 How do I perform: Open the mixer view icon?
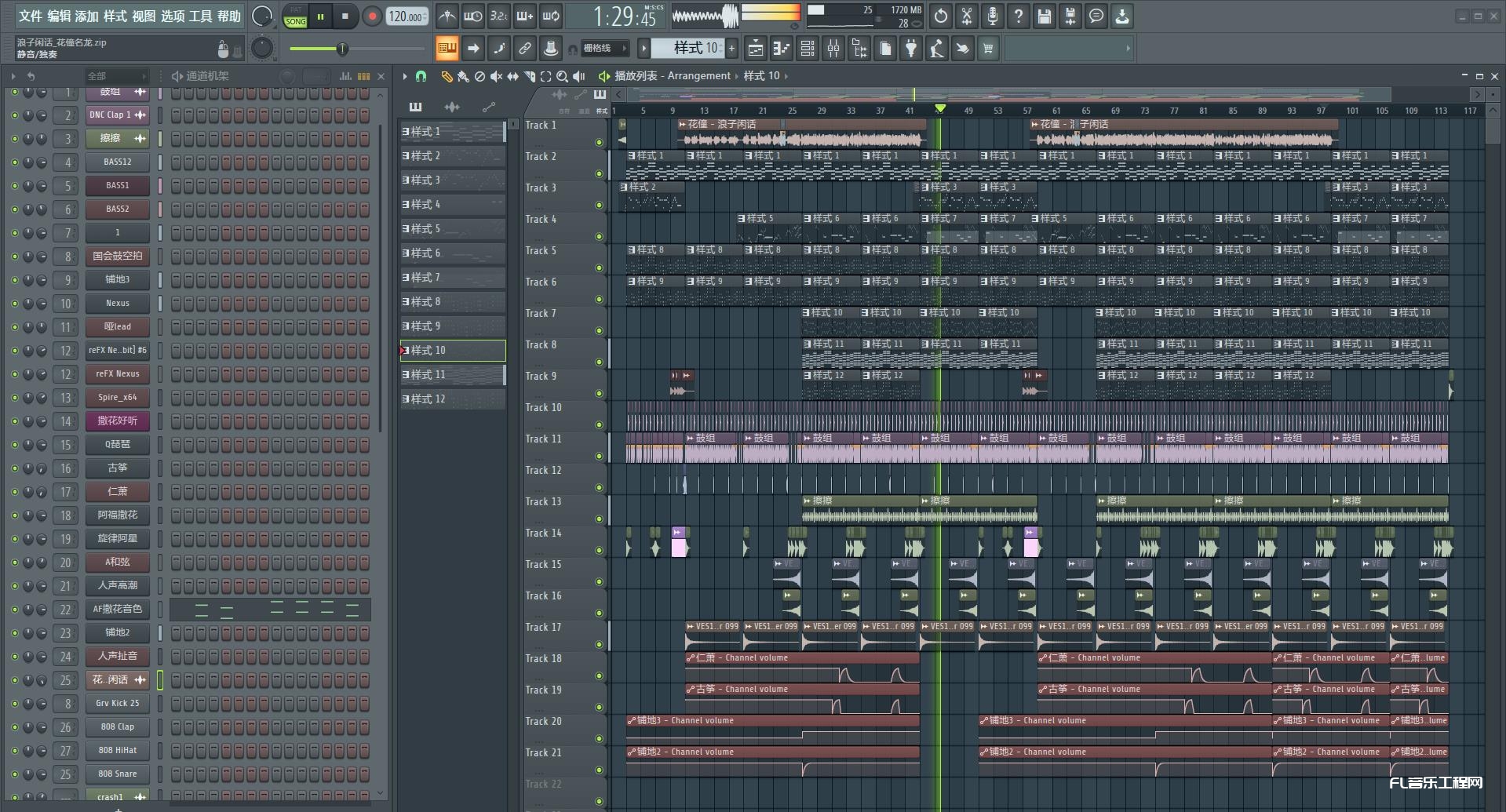pyautogui.click(x=833, y=49)
